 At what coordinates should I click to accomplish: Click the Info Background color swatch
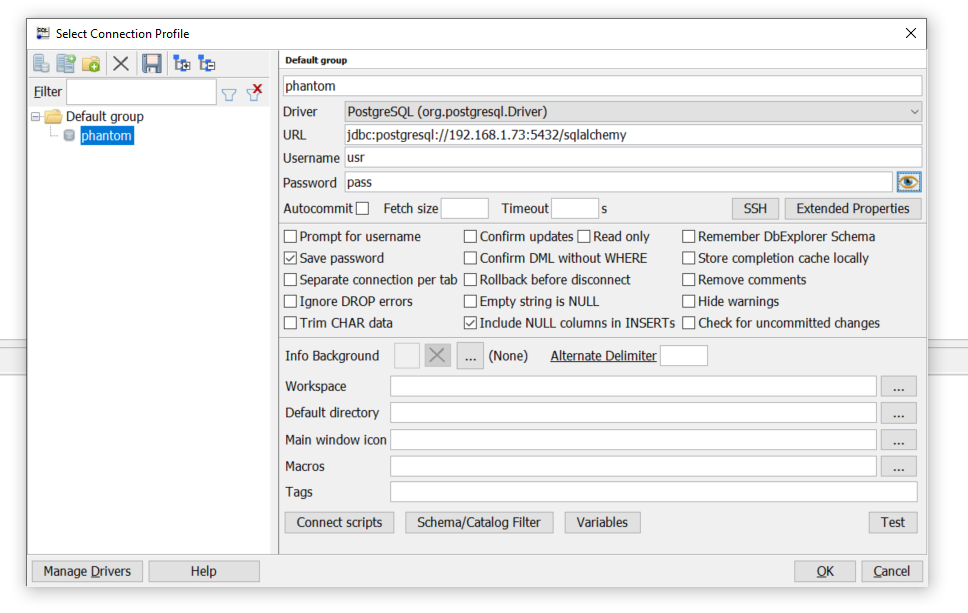point(407,356)
